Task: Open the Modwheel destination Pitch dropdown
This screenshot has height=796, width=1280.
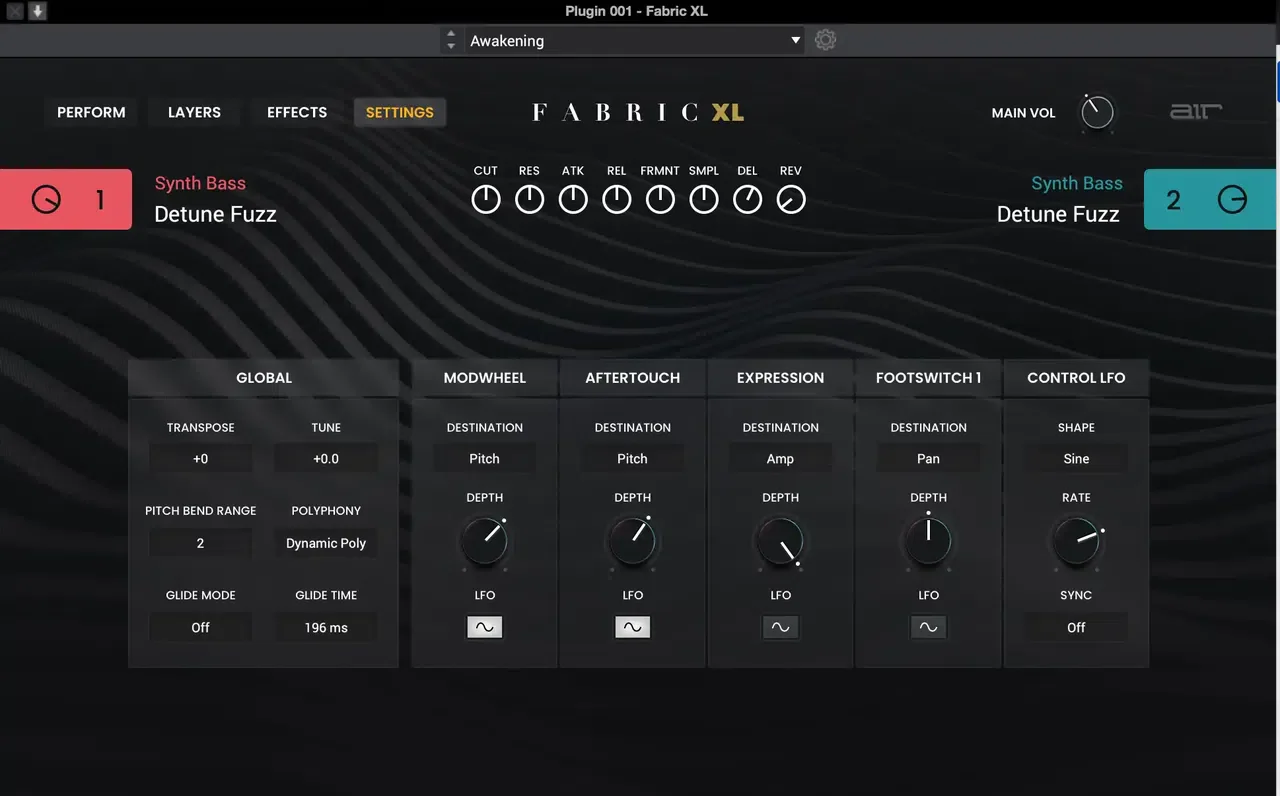Action: 485,459
